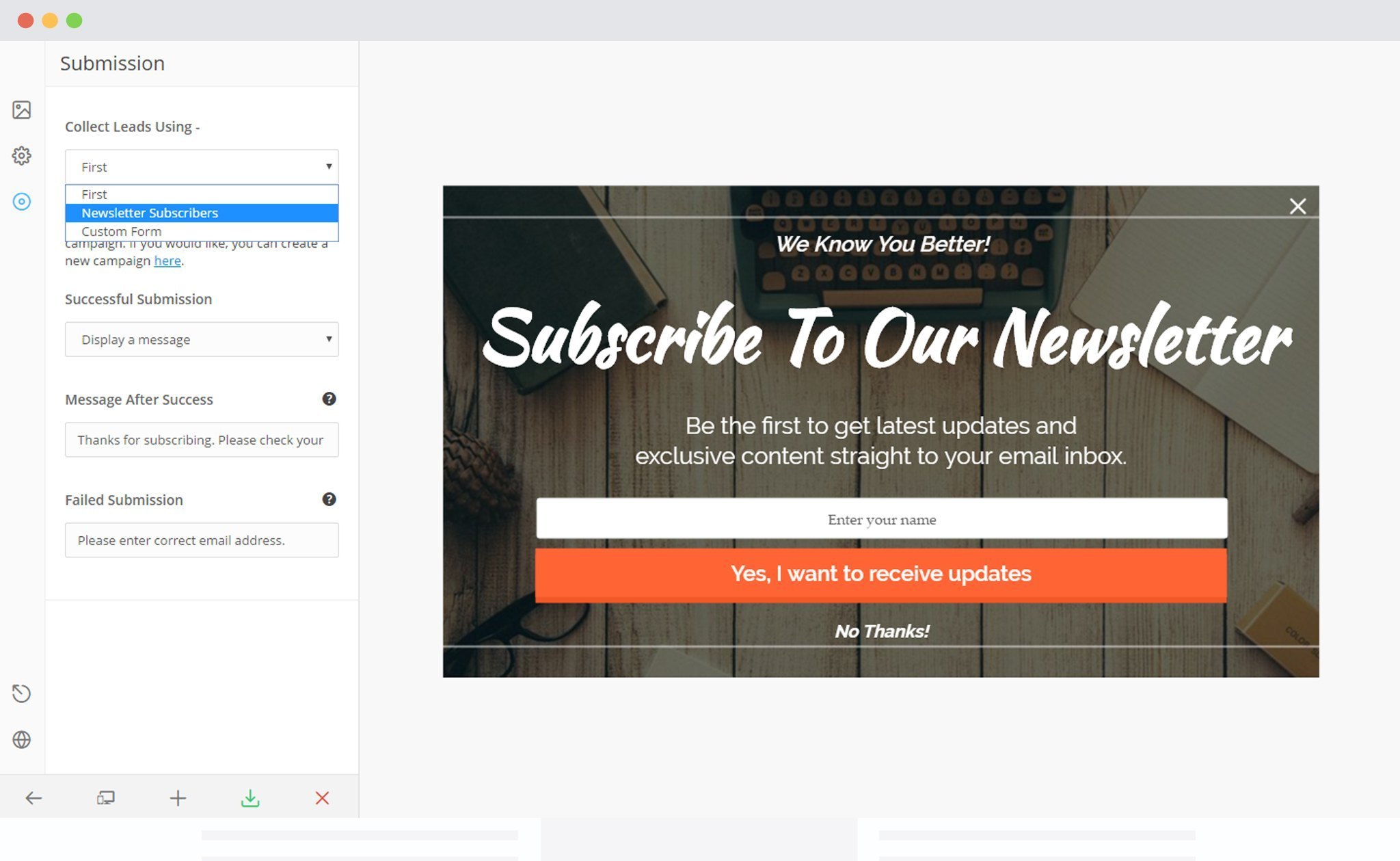Viewport: 1400px width, 861px height.
Task: Click 'Yes, I want to receive updates' button
Action: (x=880, y=574)
